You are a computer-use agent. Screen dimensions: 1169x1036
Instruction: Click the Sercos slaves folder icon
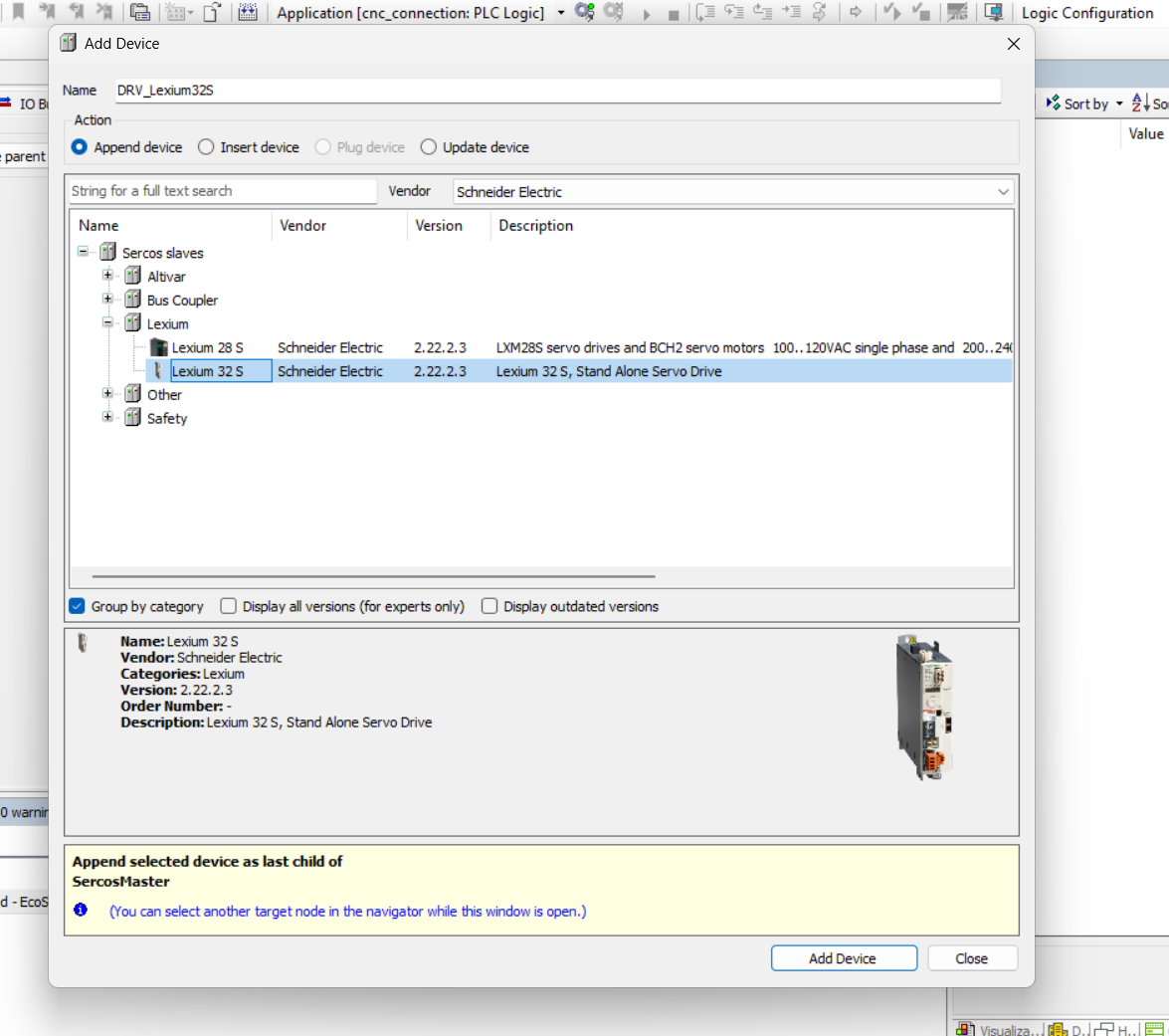pos(107,253)
